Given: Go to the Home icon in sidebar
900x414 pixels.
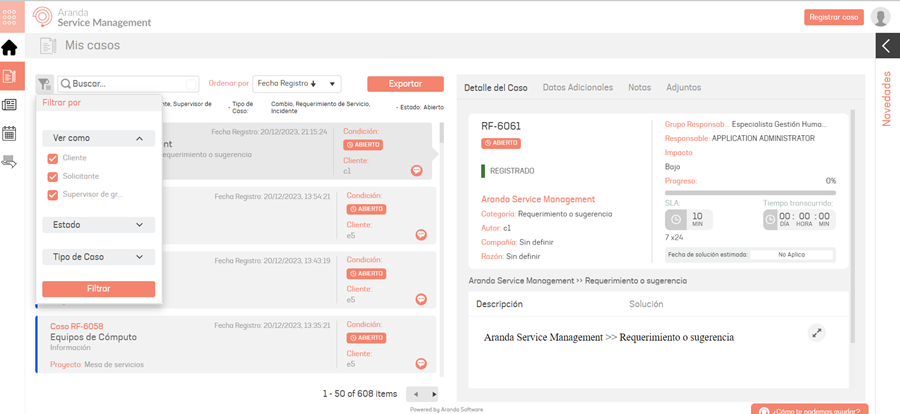Looking at the screenshot, I should 10,48.
